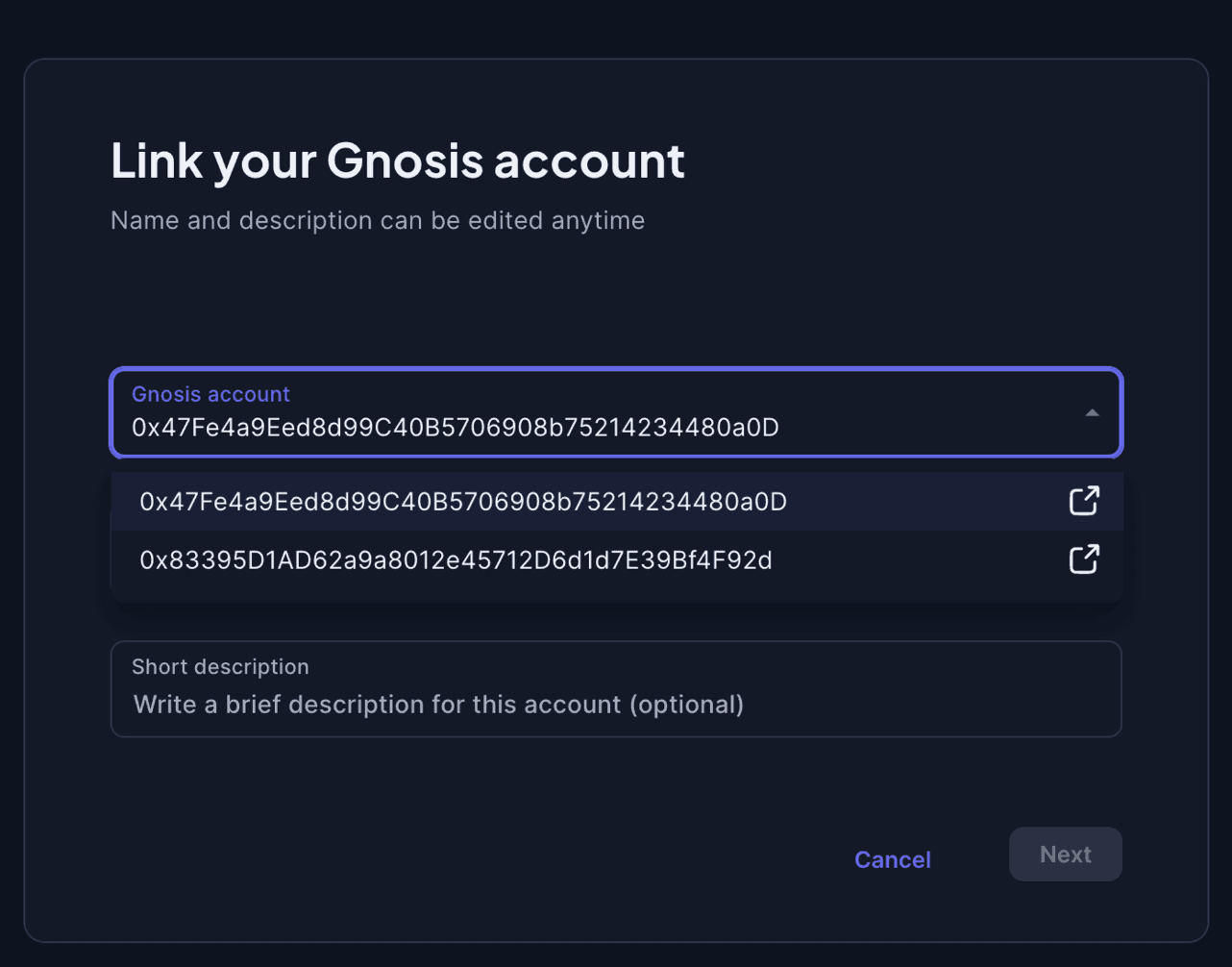Click the "Link your Gnosis account" heading
The image size is (1232, 967).
pos(398,161)
